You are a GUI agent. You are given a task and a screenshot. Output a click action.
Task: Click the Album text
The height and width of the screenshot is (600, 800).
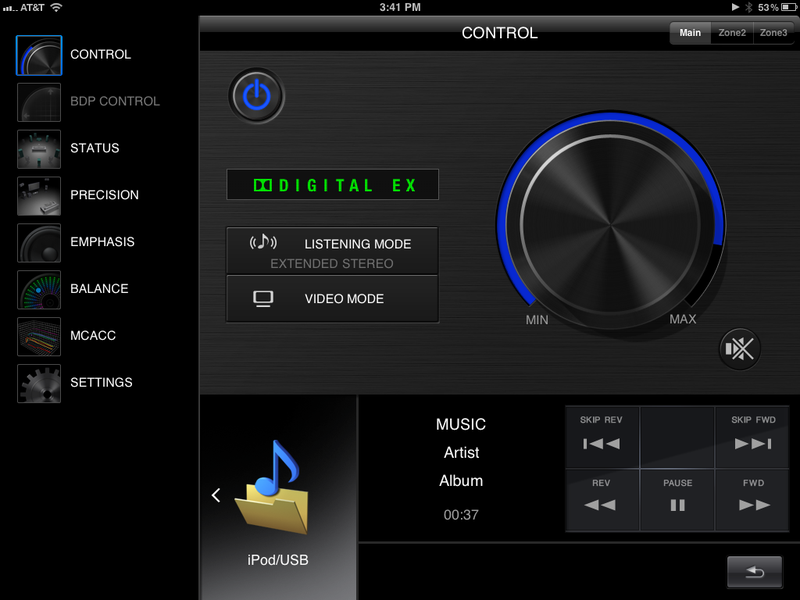pos(461,481)
